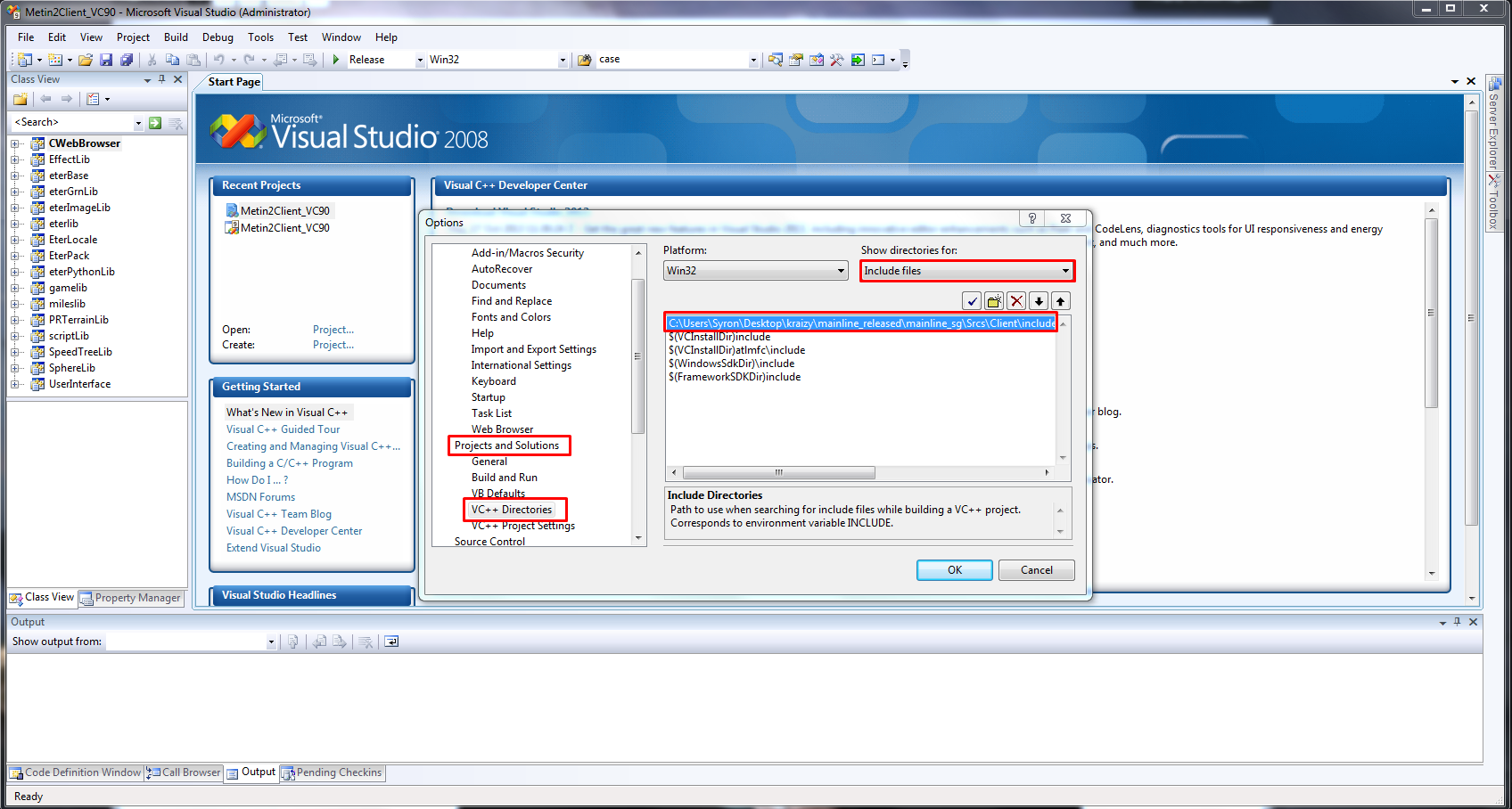The image size is (1512, 809).
Task: Select Fonts and Colors in Options tree
Action: (x=511, y=317)
